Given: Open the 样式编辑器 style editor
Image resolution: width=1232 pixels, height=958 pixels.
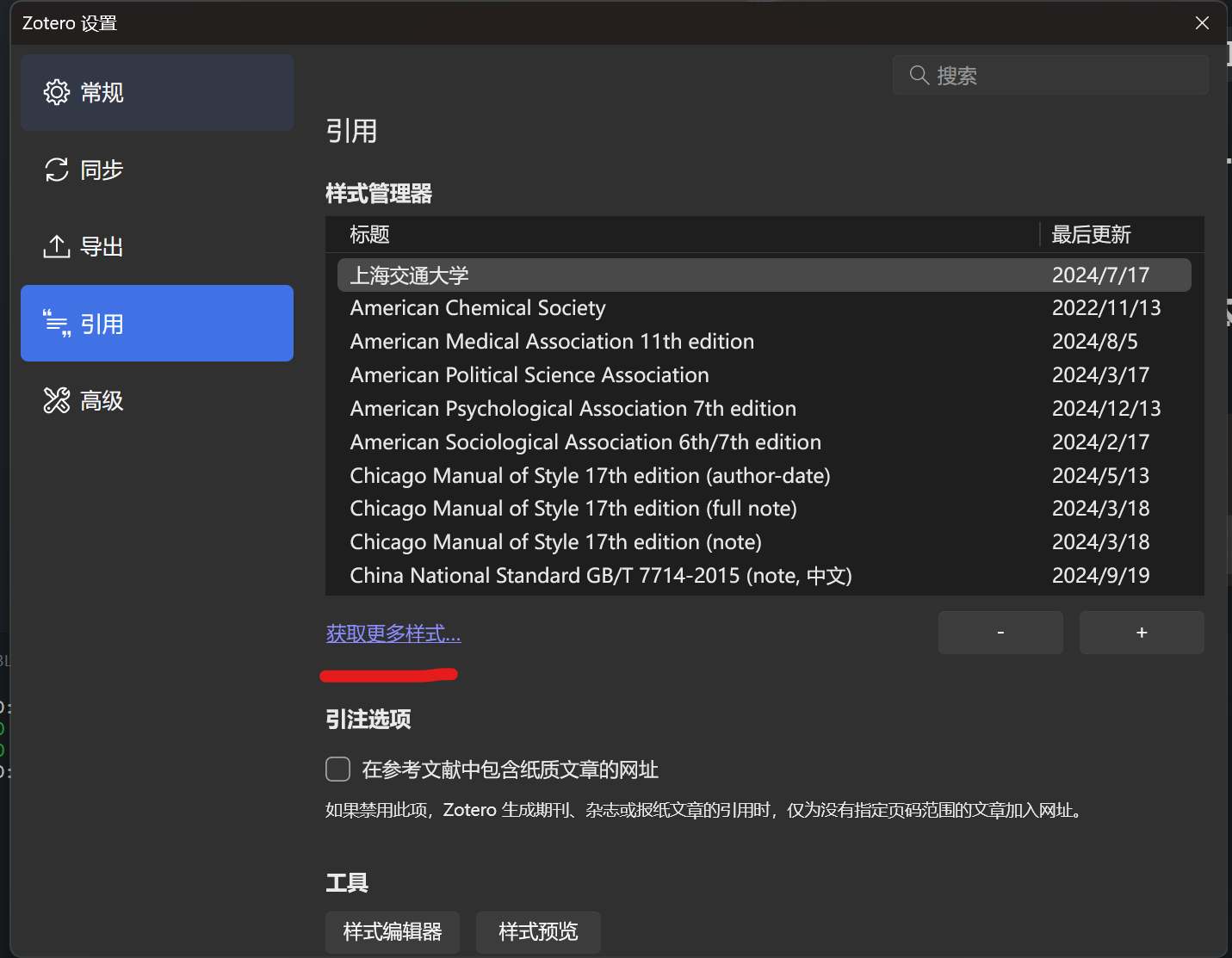Looking at the screenshot, I should tap(393, 931).
